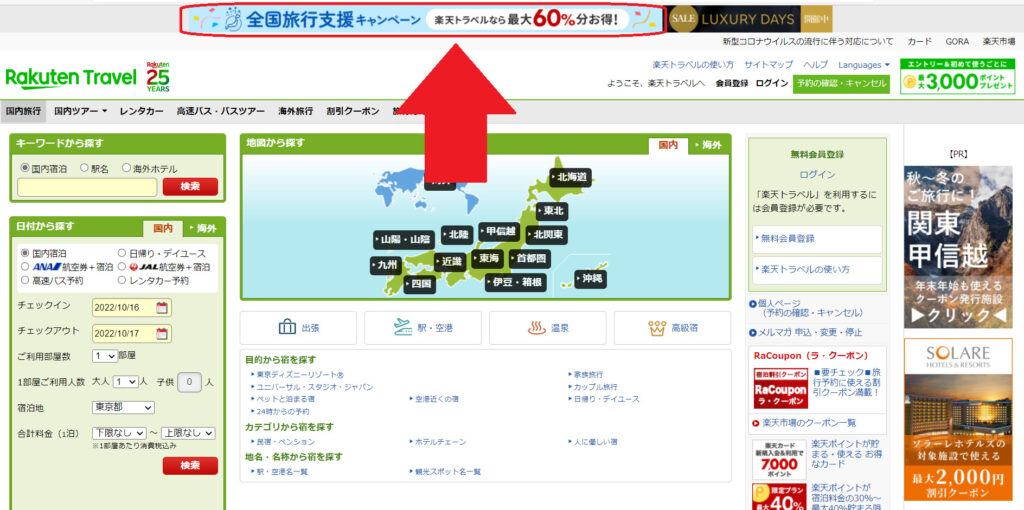Screen dimensions: 1024x510
Task: Select 日帰り・デイユース radio button
Action: point(121,253)
